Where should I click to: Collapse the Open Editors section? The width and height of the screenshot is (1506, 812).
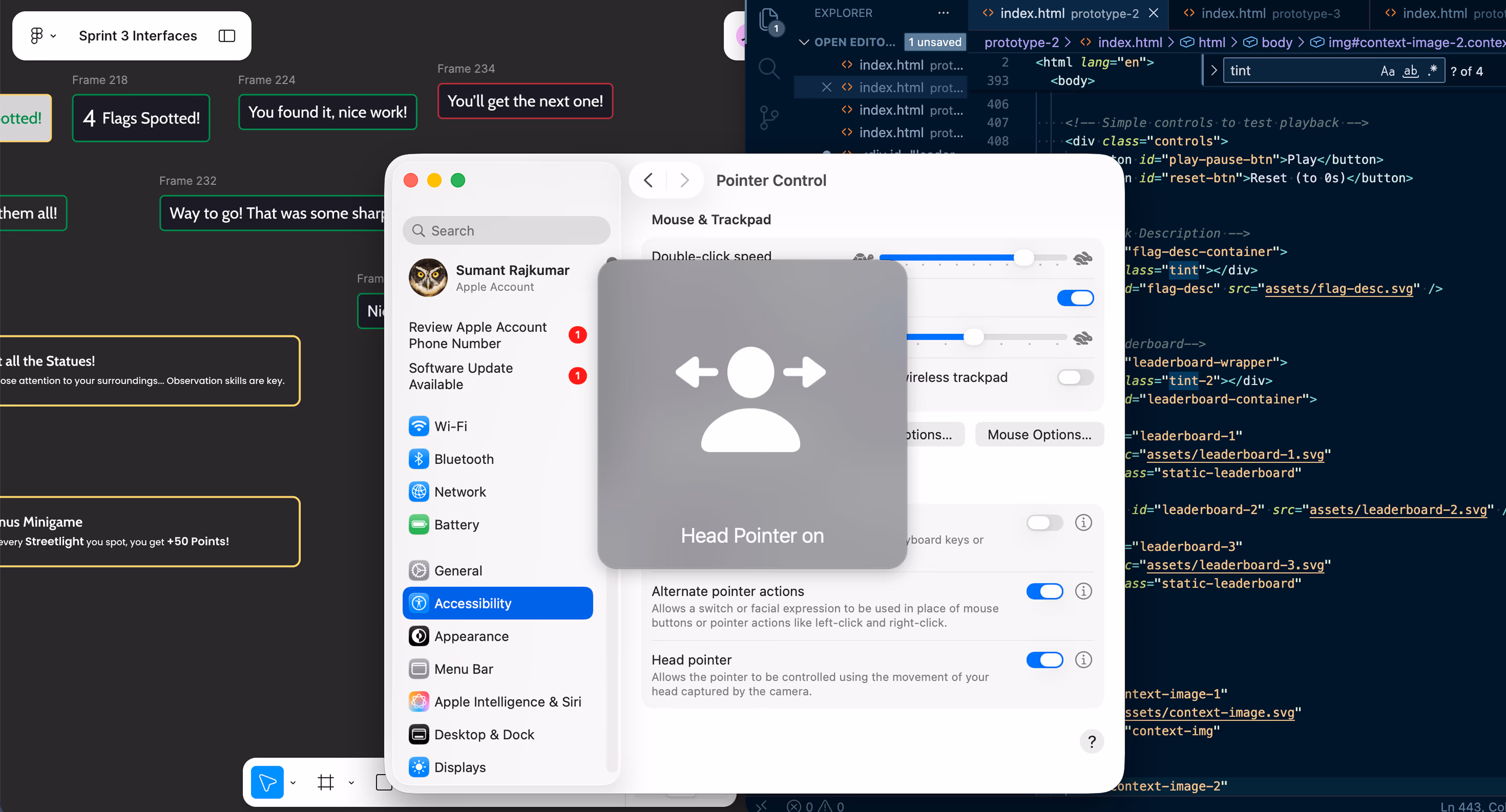(x=804, y=42)
